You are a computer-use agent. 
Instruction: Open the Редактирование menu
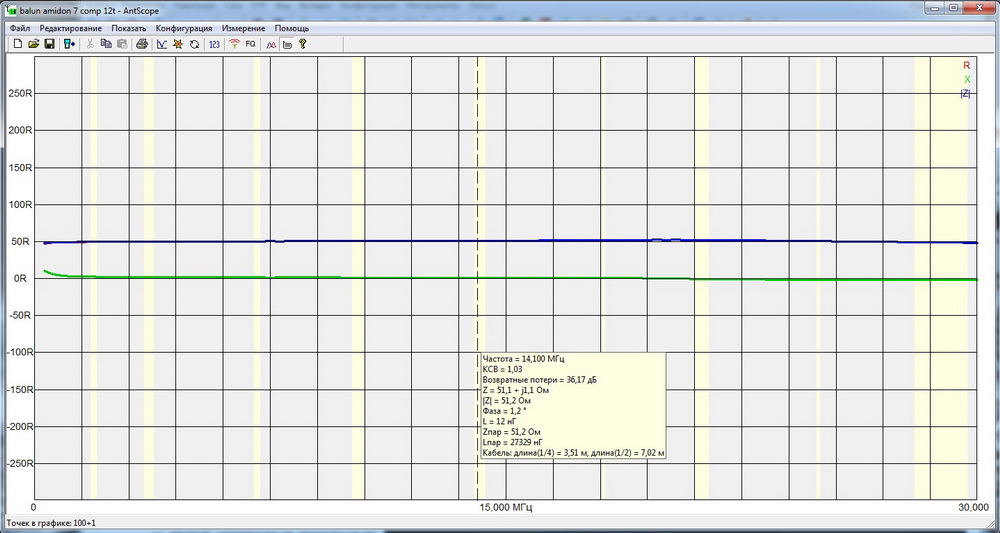click(70, 28)
